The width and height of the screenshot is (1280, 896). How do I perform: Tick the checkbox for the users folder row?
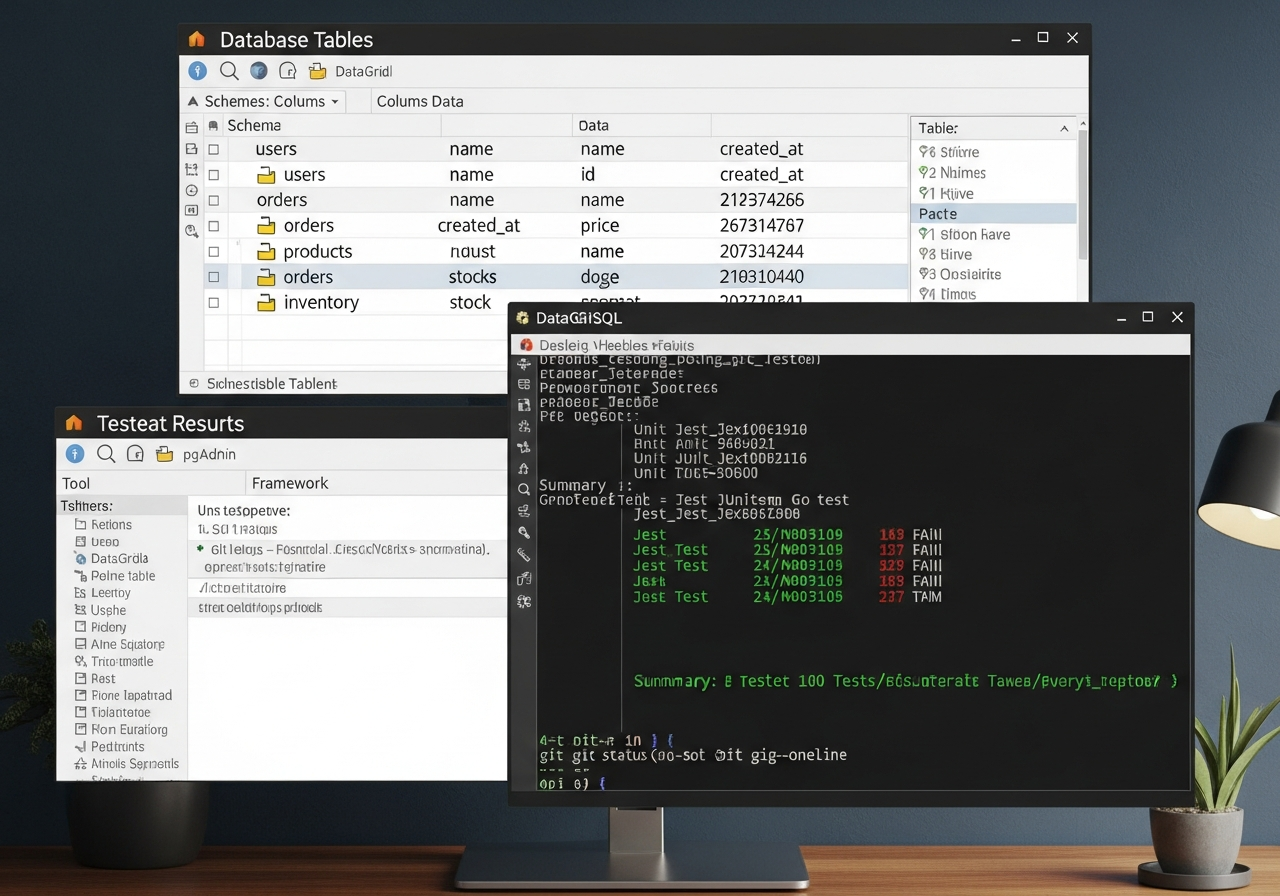click(213, 175)
